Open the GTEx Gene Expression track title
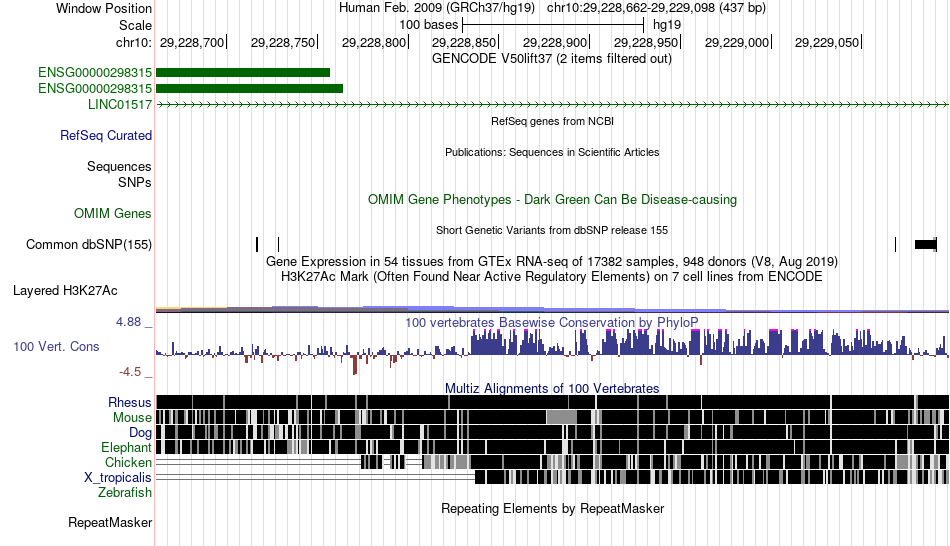Viewport: 950px width, 546px height. point(552,262)
